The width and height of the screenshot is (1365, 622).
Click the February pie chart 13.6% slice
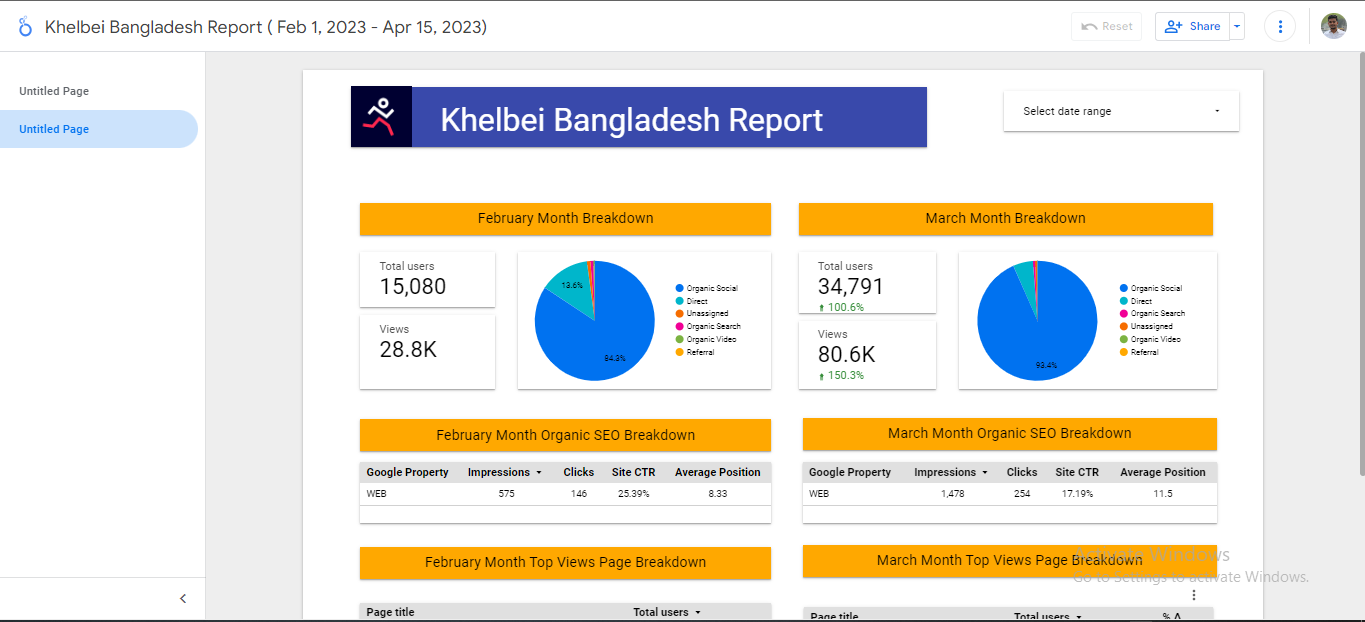[x=570, y=284]
